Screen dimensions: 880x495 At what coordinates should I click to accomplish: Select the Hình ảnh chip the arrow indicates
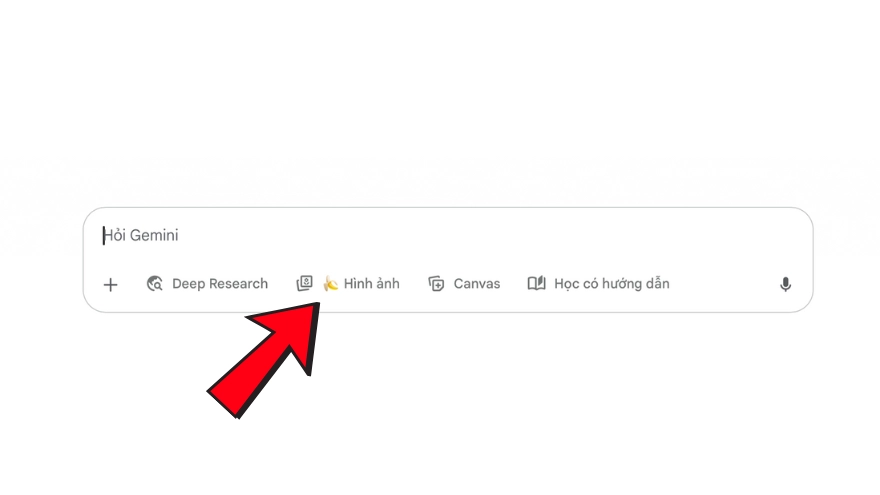[348, 284]
